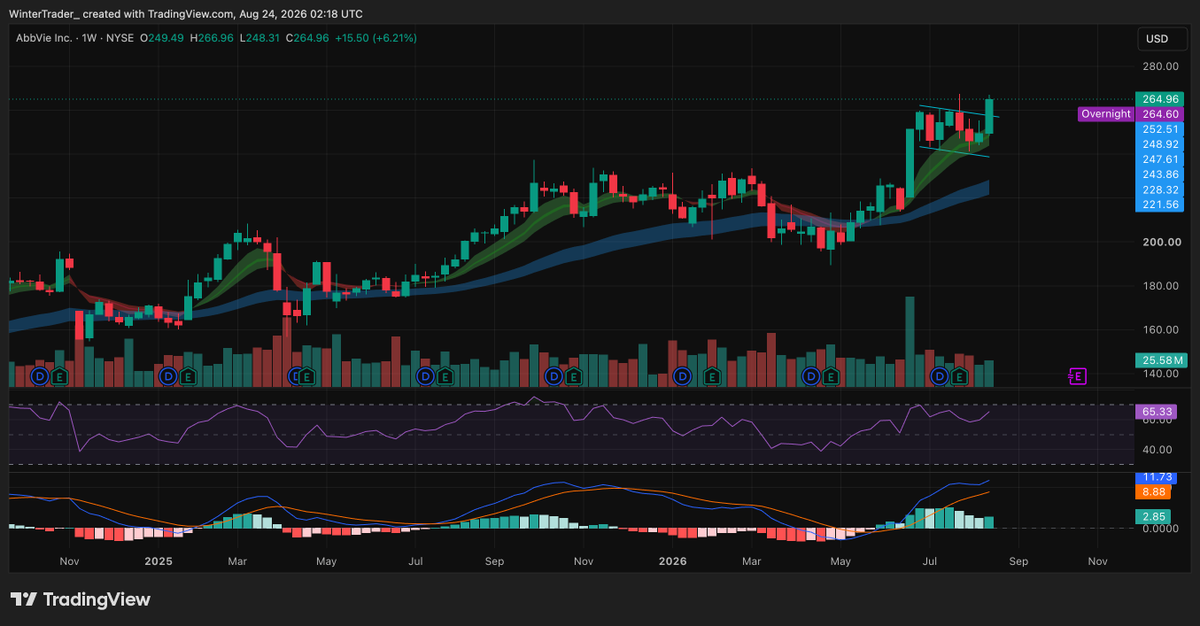This screenshot has width=1200, height=626.
Task: Open the dividend marker nearest the 2026 label
Action: 682,377
